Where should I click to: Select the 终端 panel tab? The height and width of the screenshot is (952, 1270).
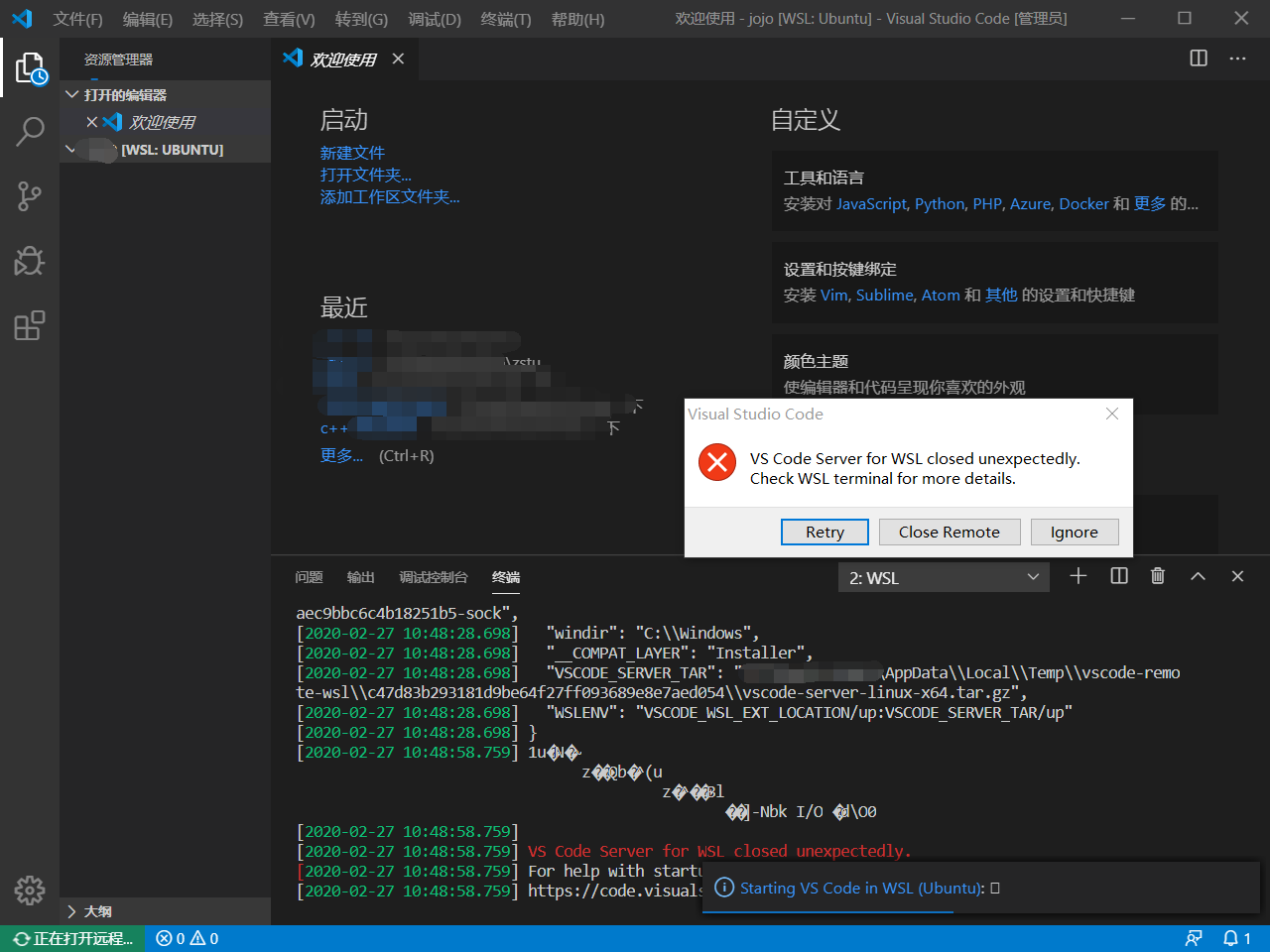coord(506,577)
